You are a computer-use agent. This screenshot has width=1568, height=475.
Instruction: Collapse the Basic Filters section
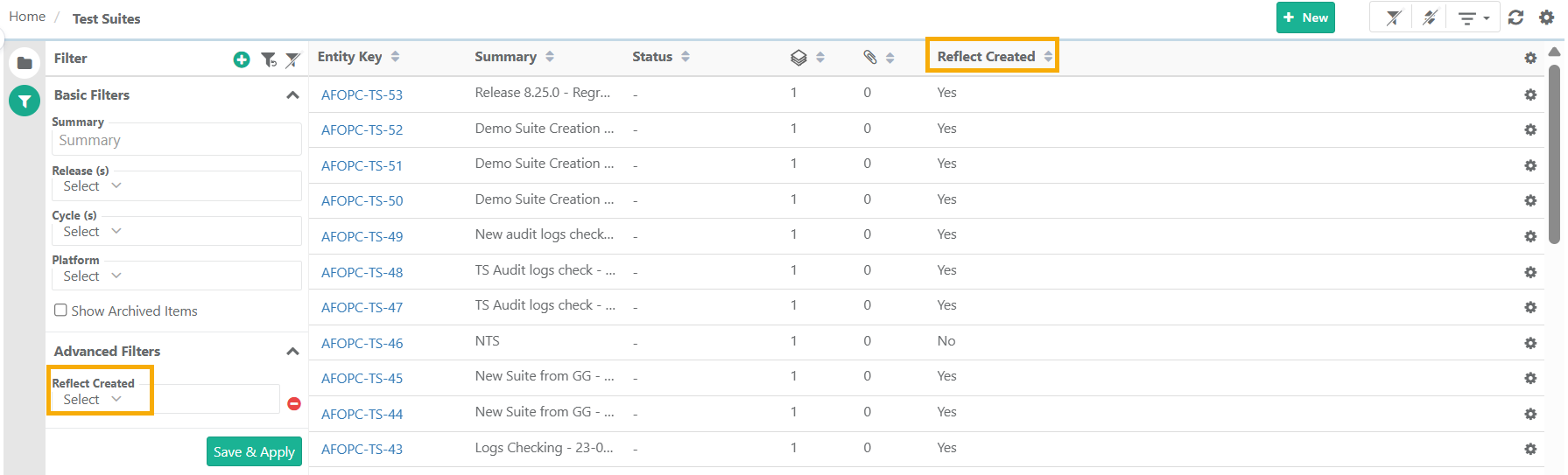292,95
